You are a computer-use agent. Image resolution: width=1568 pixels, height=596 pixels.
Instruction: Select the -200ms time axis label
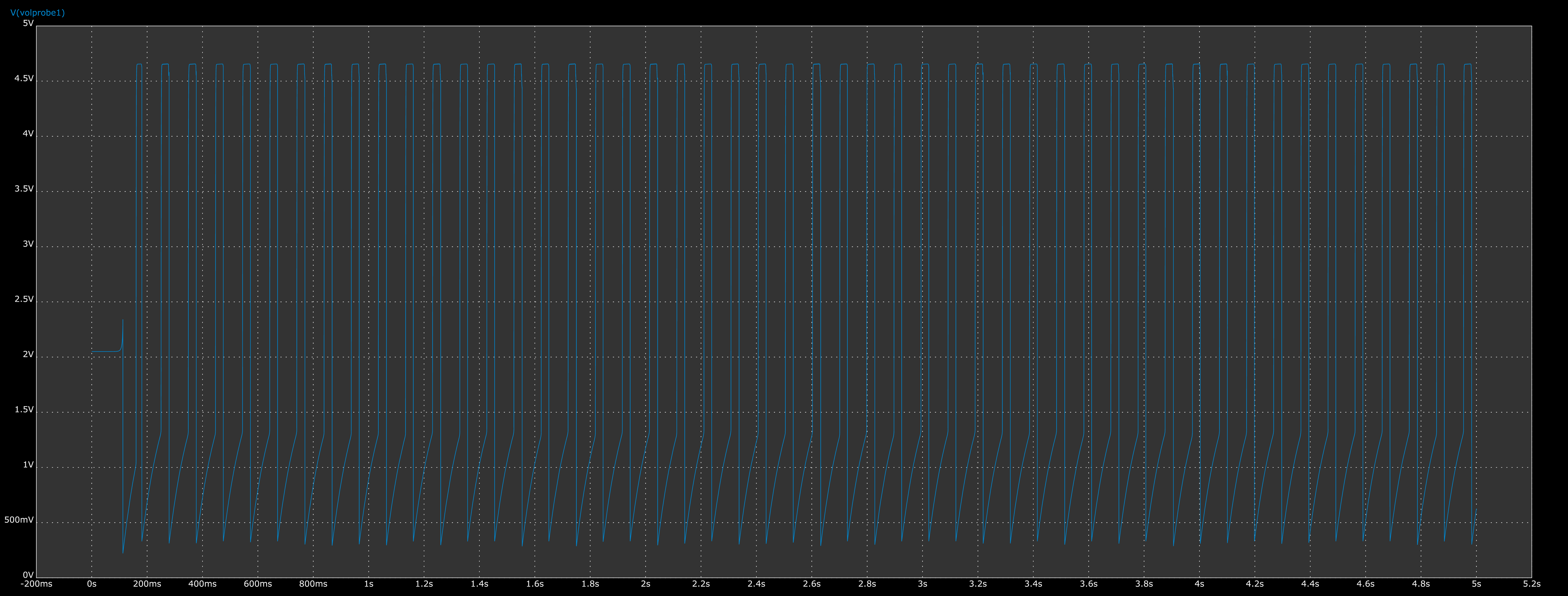point(36,584)
